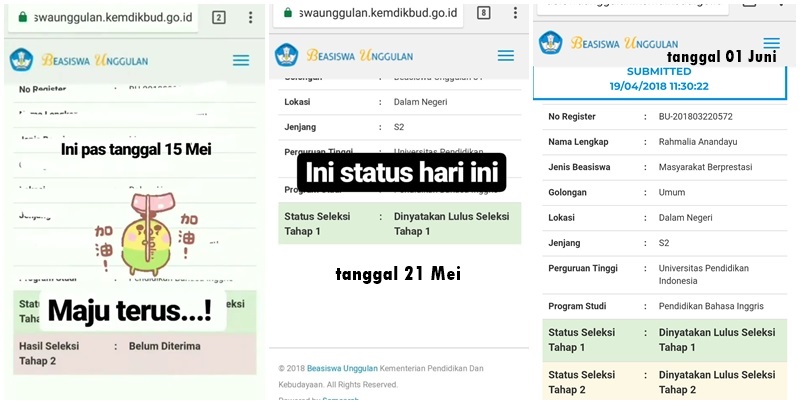Select 'Dalam Negeri' value in right screenshot

685,217
